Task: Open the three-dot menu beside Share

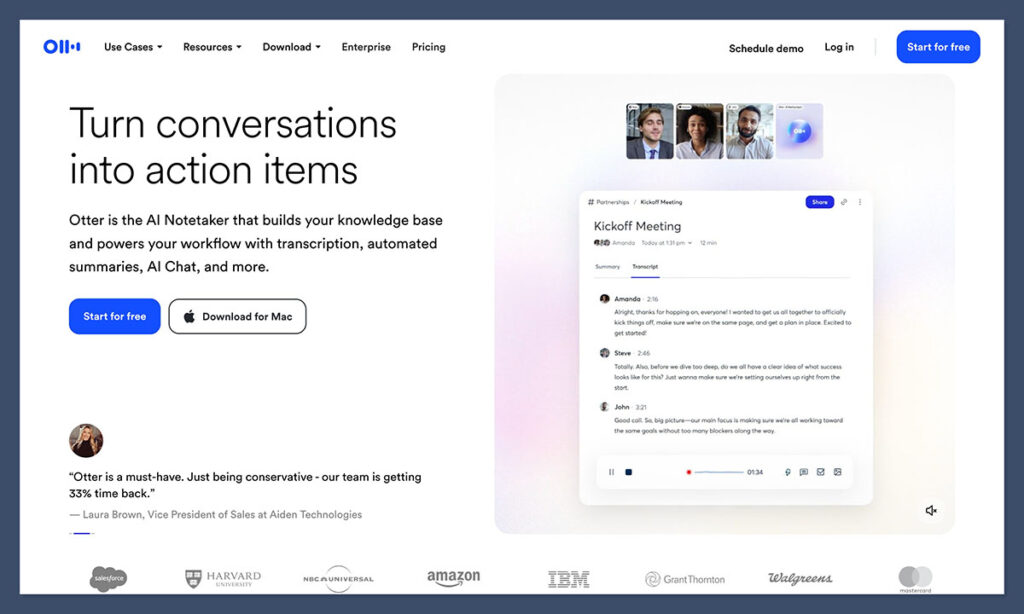Action: [x=860, y=202]
